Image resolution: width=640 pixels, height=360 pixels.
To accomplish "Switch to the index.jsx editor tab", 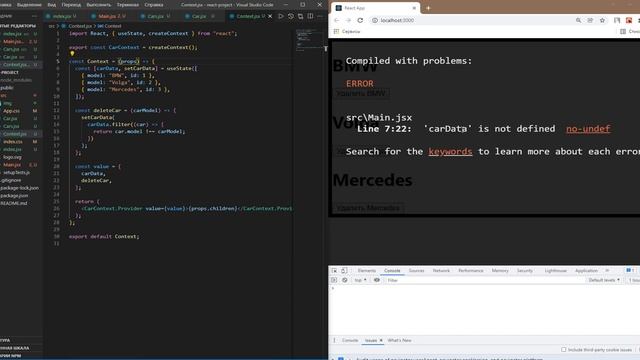I will click(x=64, y=16).
